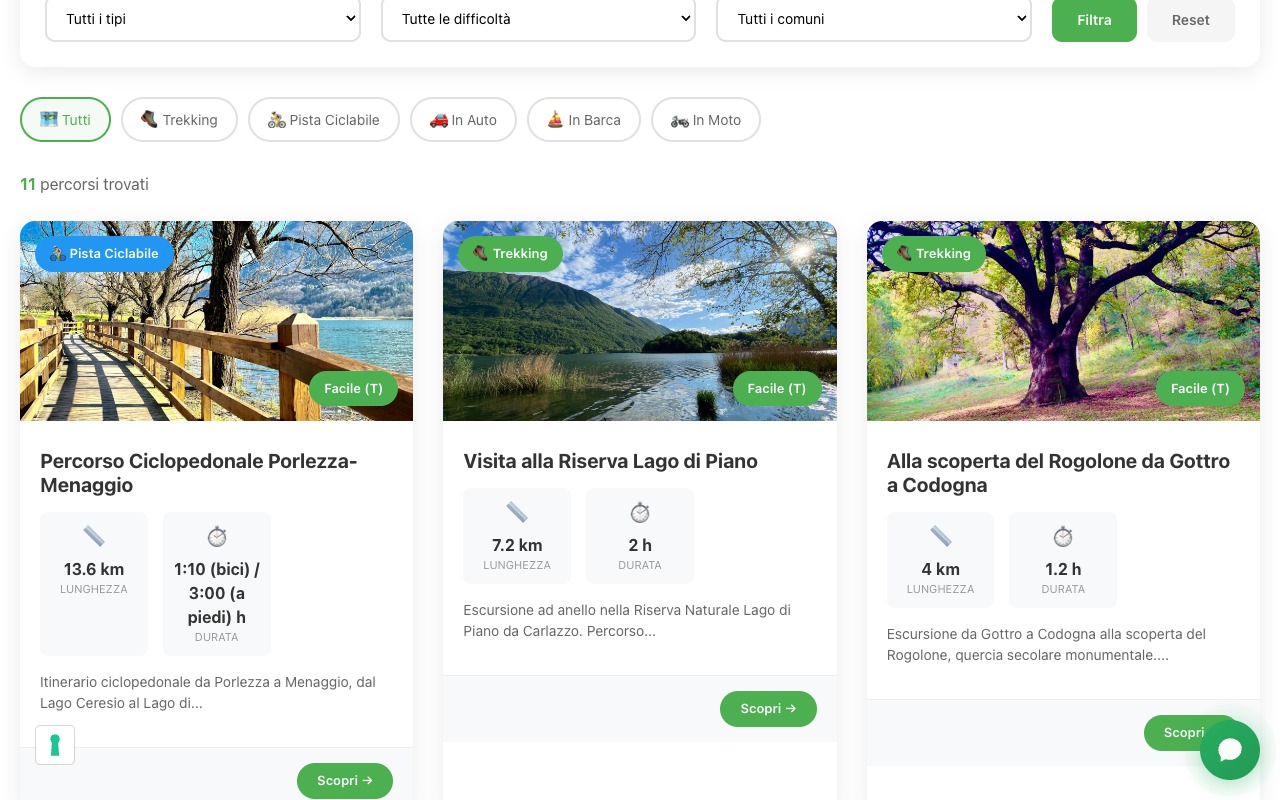Image resolution: width=1280 pixels, height=800 pixels.
Task: Open the chat bubble widget
Action: pos(1229,750)
